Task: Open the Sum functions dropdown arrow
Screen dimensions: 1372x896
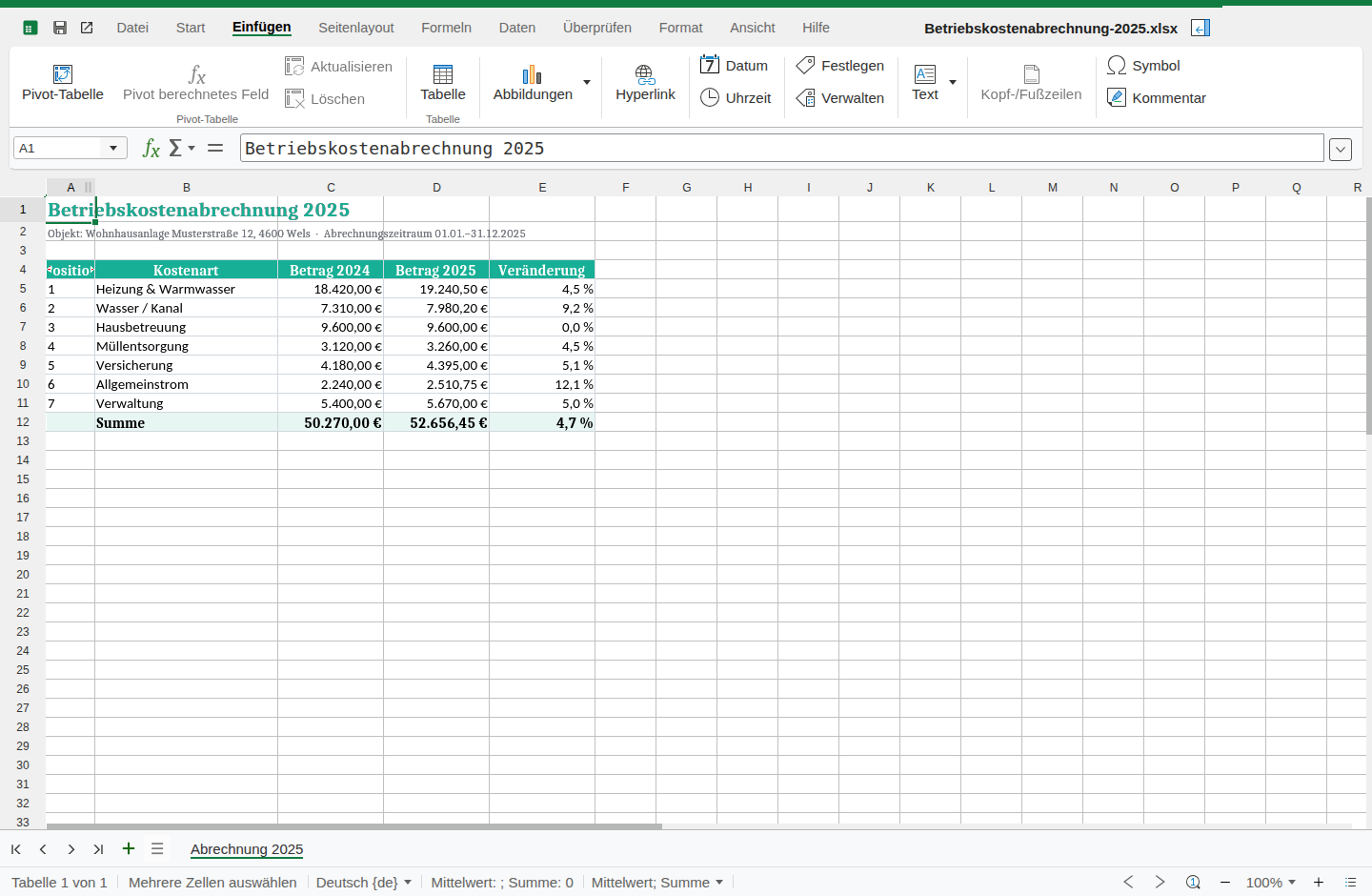Action: (192, 148)
